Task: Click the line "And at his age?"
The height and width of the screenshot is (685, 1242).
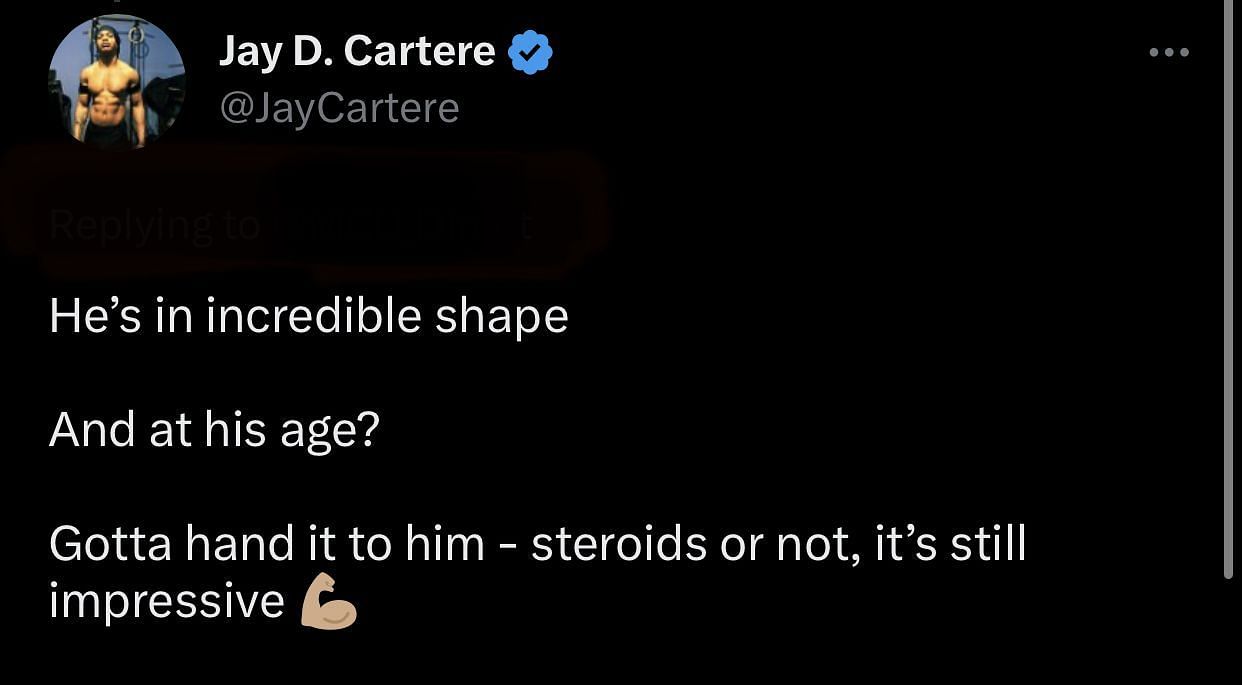Action: (215, 430)
